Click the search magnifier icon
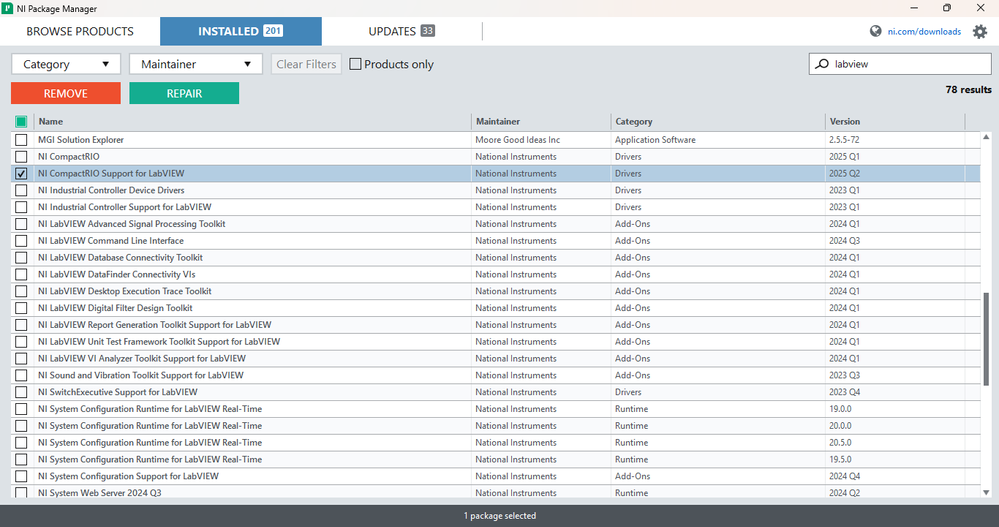 pyautogui.click(x=823, y=64)
